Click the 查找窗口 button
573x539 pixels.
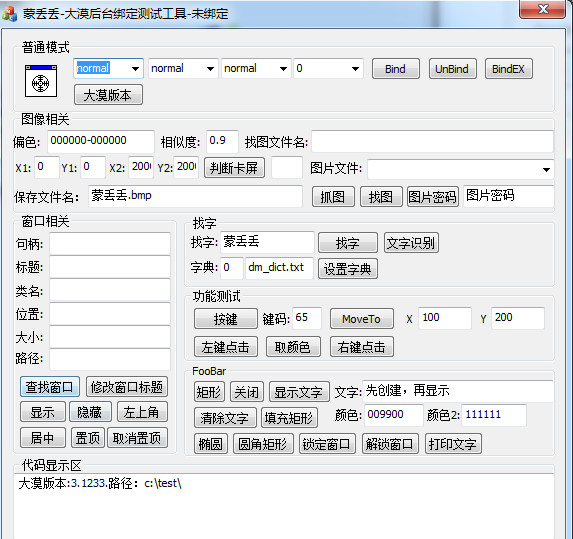pyautogui.click(x=50, y=387)
